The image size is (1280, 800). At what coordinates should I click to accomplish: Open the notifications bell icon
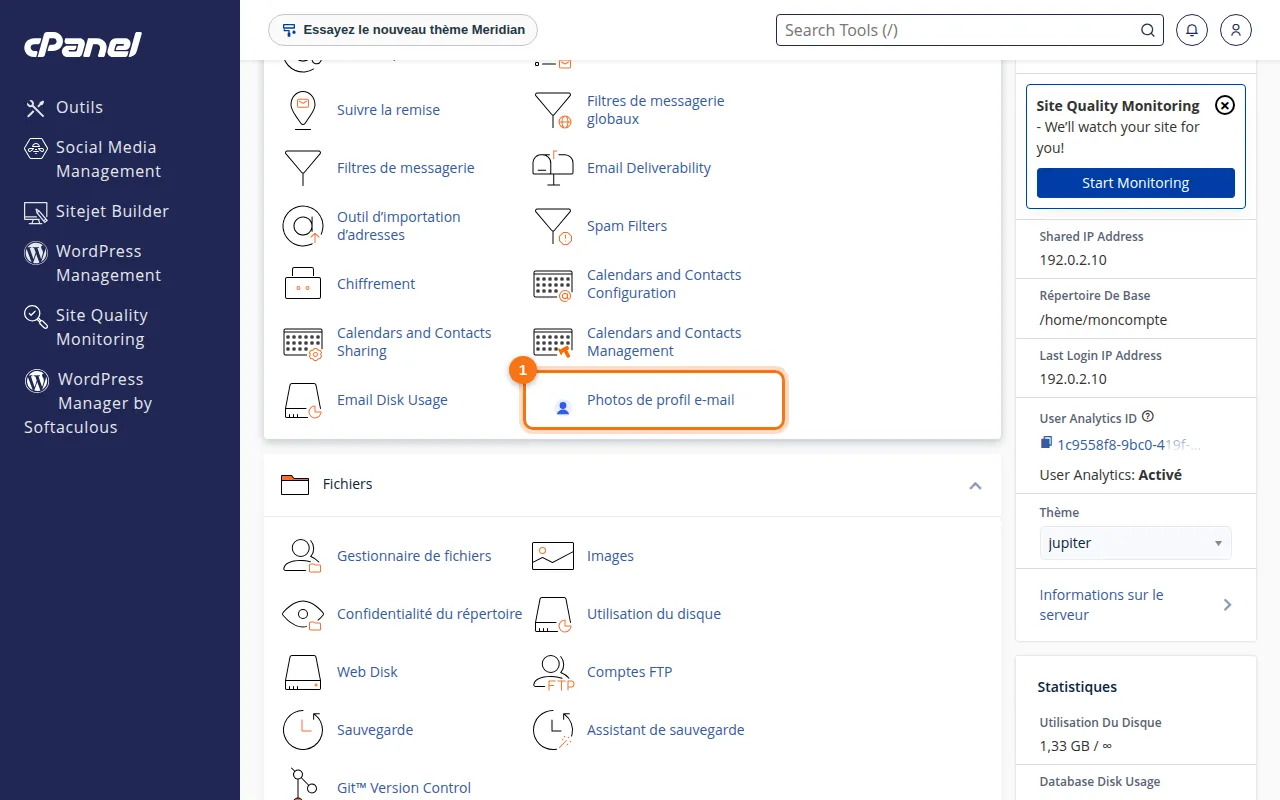pyautogui.click(x=1192, y=30)
